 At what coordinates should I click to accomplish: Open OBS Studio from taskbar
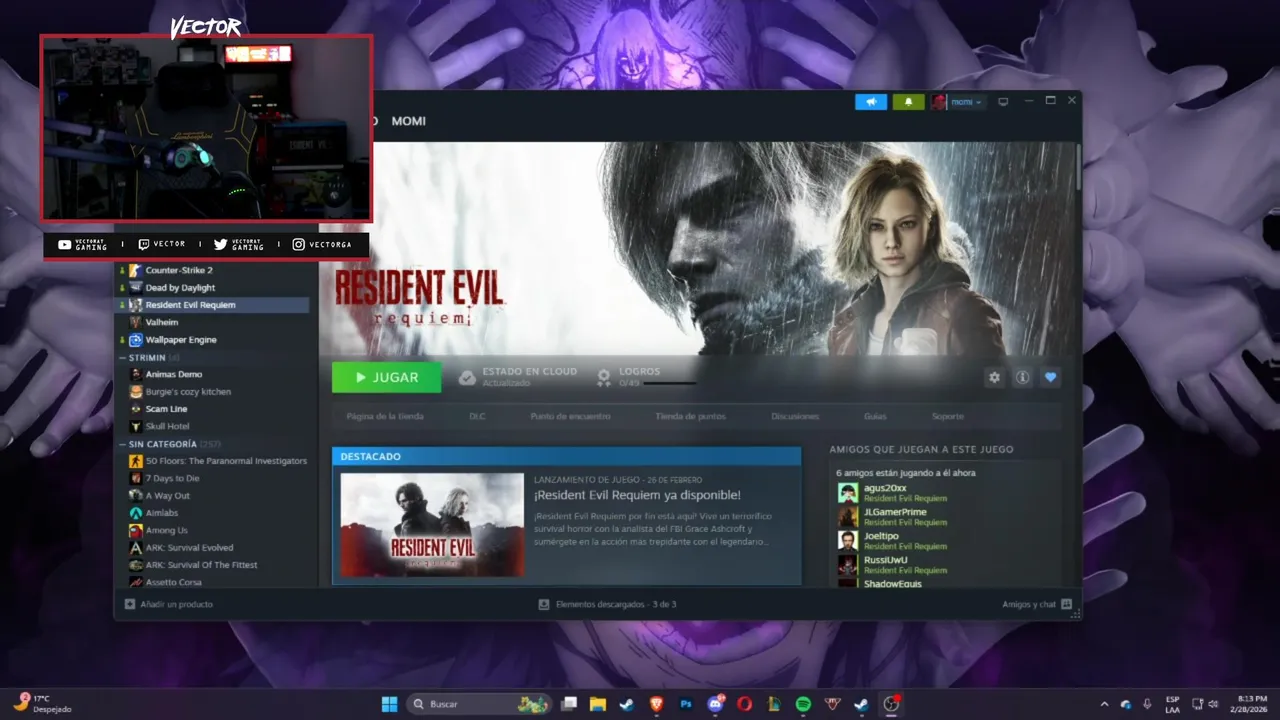coord(891,704)
